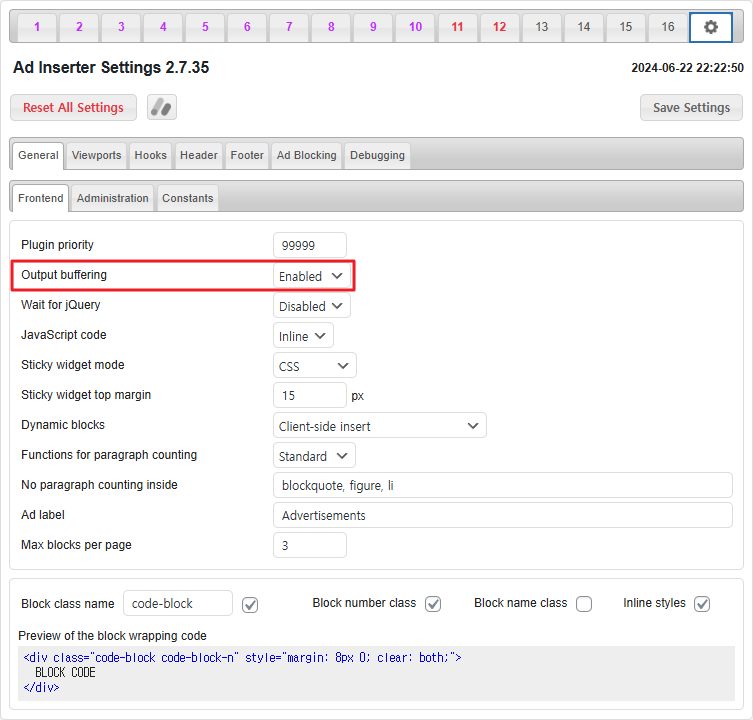753x720 pixels.
Task: Uncheck the Inline styles checkbox
Action: click(702, 604)
